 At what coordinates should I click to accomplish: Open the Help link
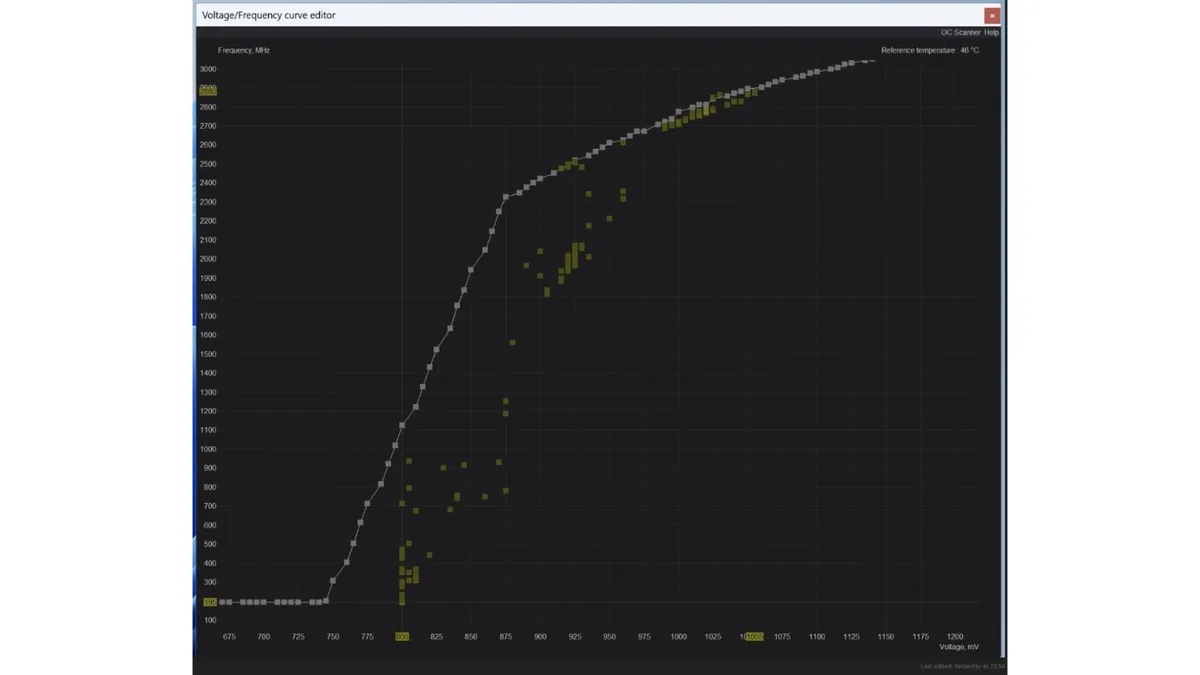pos(992,32)
